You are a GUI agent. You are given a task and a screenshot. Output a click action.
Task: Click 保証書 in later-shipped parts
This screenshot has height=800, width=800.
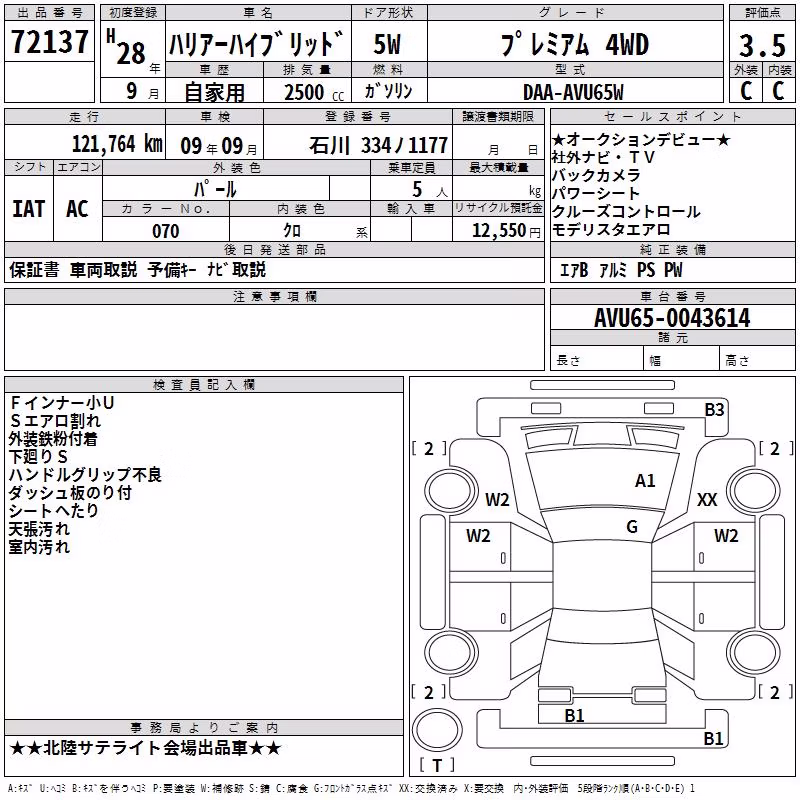coord(34,270)
